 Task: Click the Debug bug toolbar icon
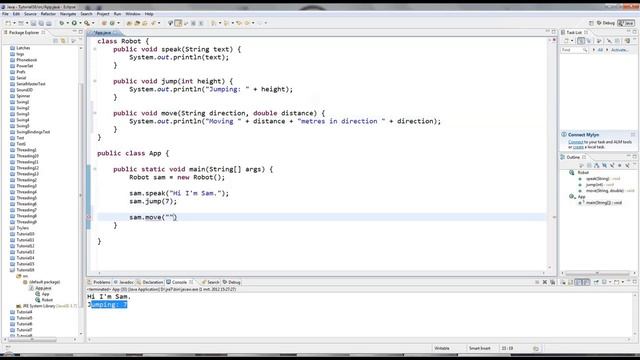[x=62, y=23]
